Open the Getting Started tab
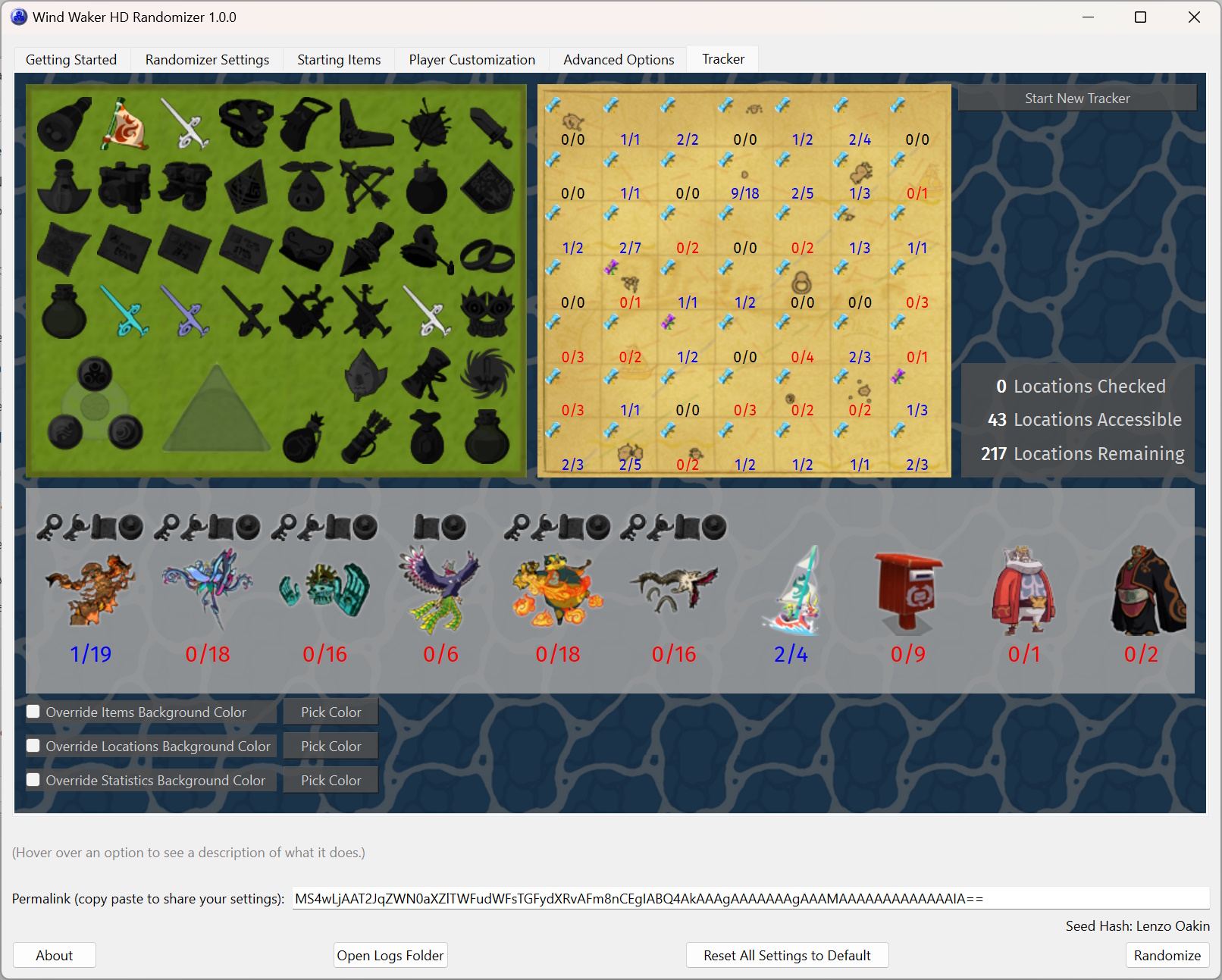Screen dimensions: 1222x980 pos(71,60)
